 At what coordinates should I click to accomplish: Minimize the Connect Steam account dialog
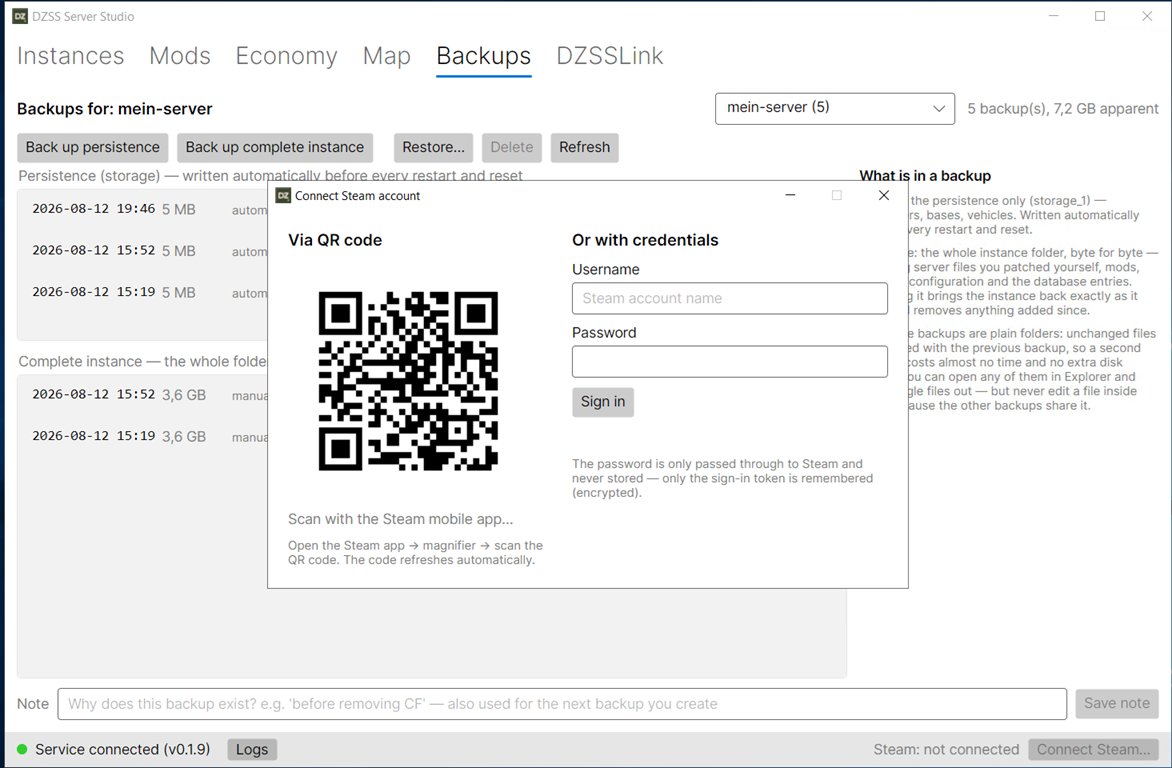coord(790,195)
